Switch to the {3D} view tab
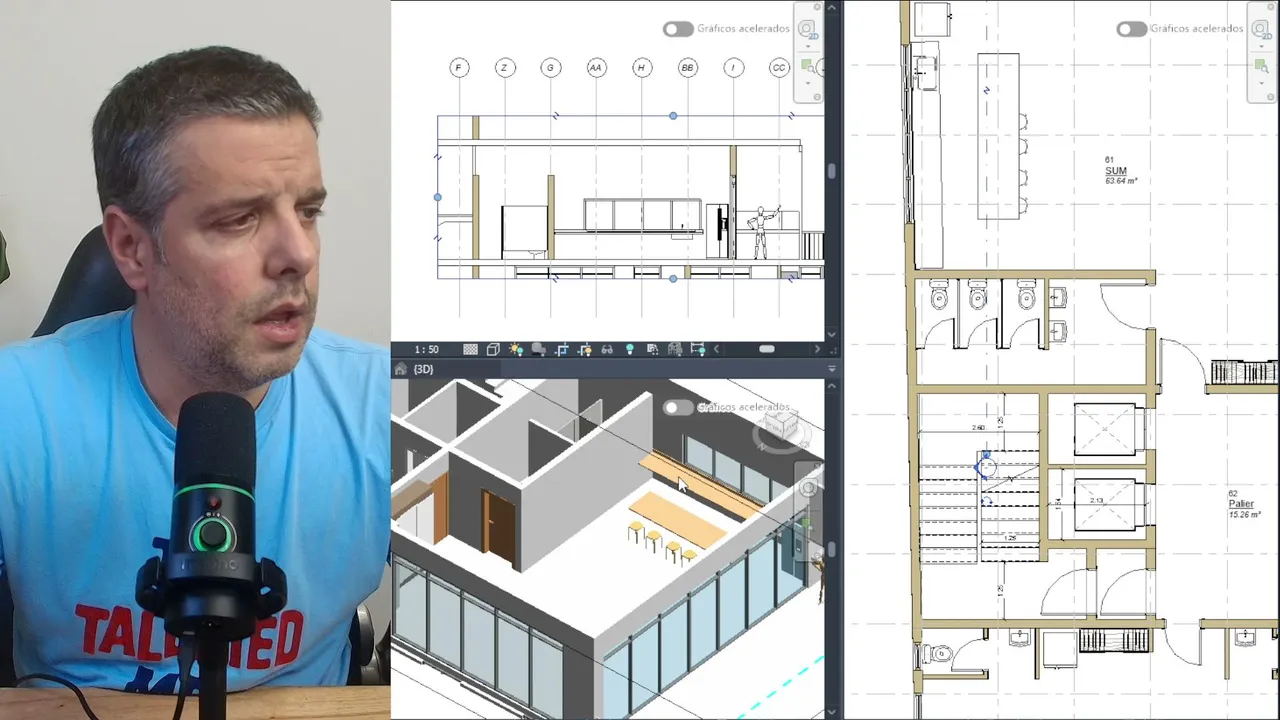The height and width of the screenshot is (720, 1280). point(423,369)
